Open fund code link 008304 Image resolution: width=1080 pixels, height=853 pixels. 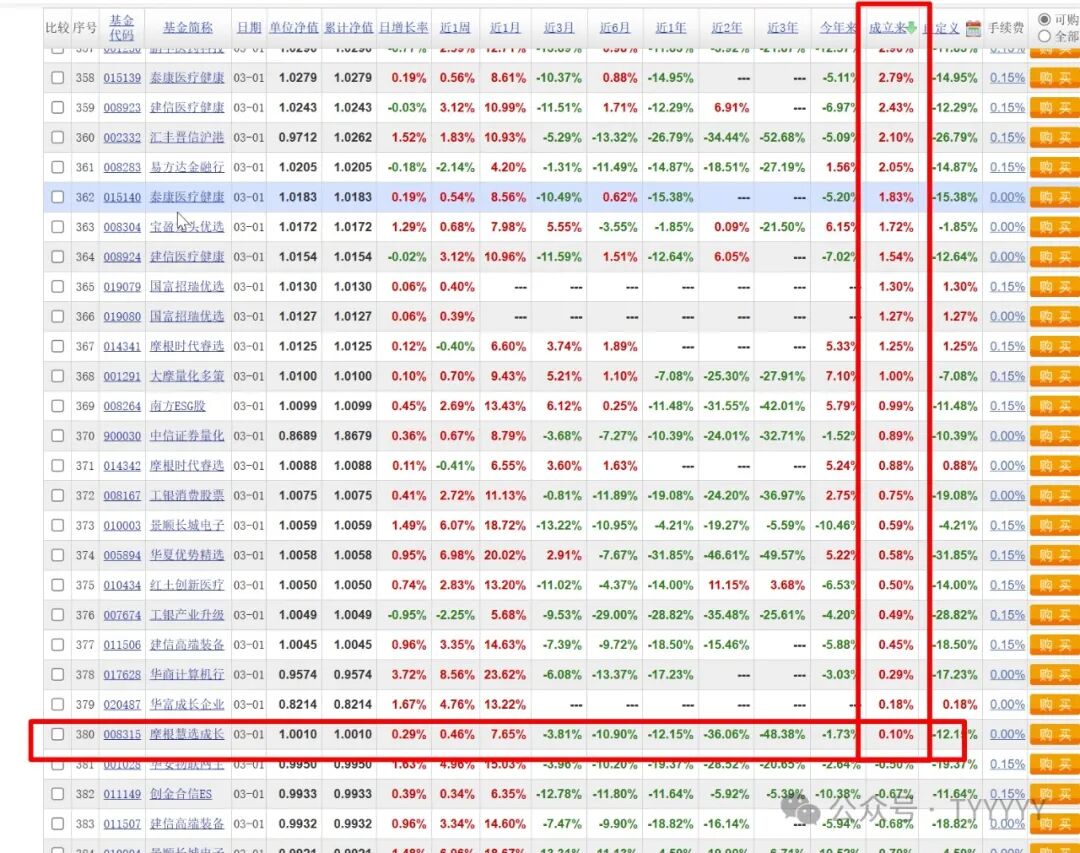pos(122,227)
